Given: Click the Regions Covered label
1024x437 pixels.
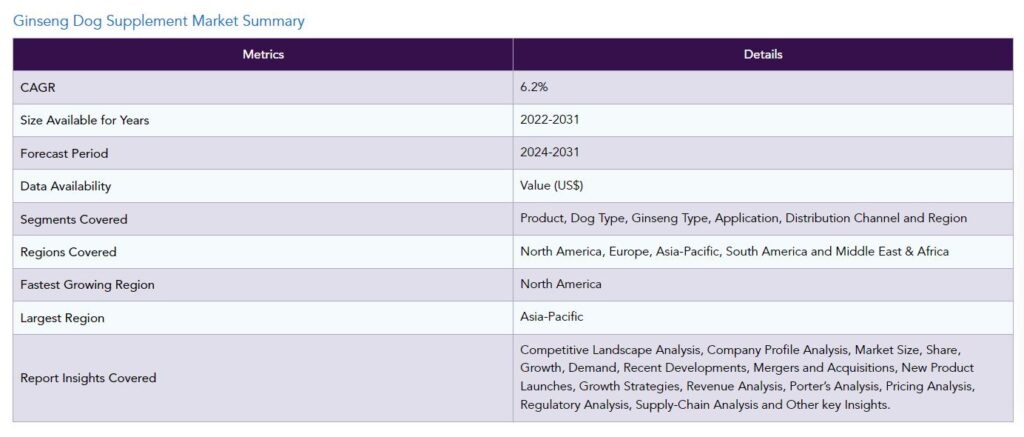Looking at the screenshot, I should (69, 252).
